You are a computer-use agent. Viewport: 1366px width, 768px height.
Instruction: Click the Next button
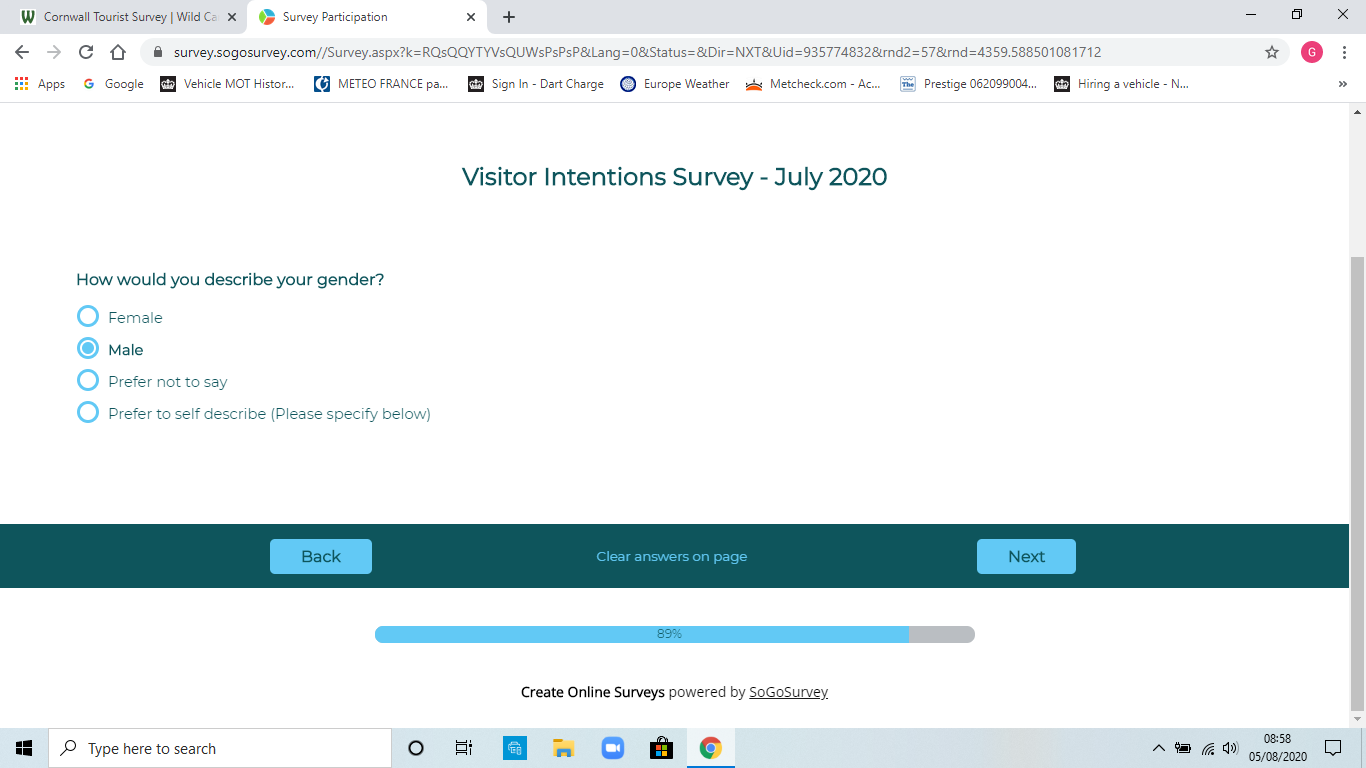[x=1026, y=557]
